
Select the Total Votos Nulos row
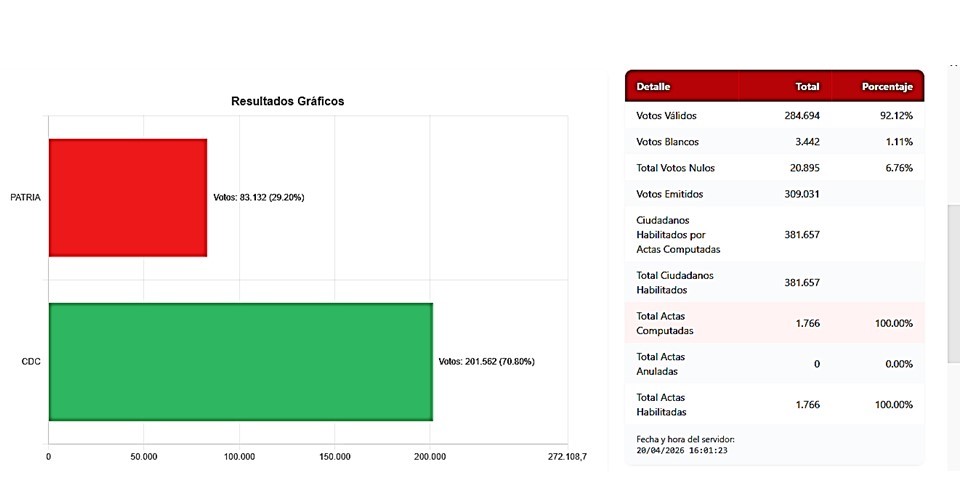point(774,168)
